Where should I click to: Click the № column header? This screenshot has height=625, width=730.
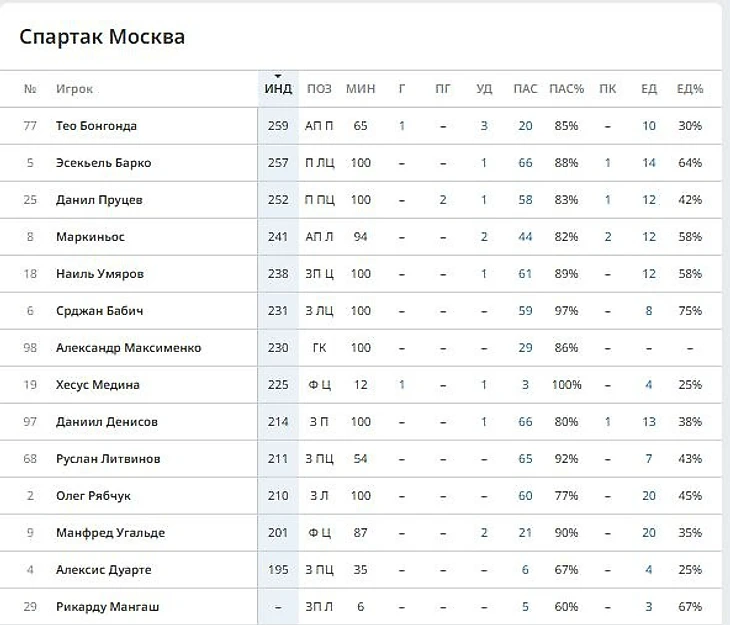(30, 89)
